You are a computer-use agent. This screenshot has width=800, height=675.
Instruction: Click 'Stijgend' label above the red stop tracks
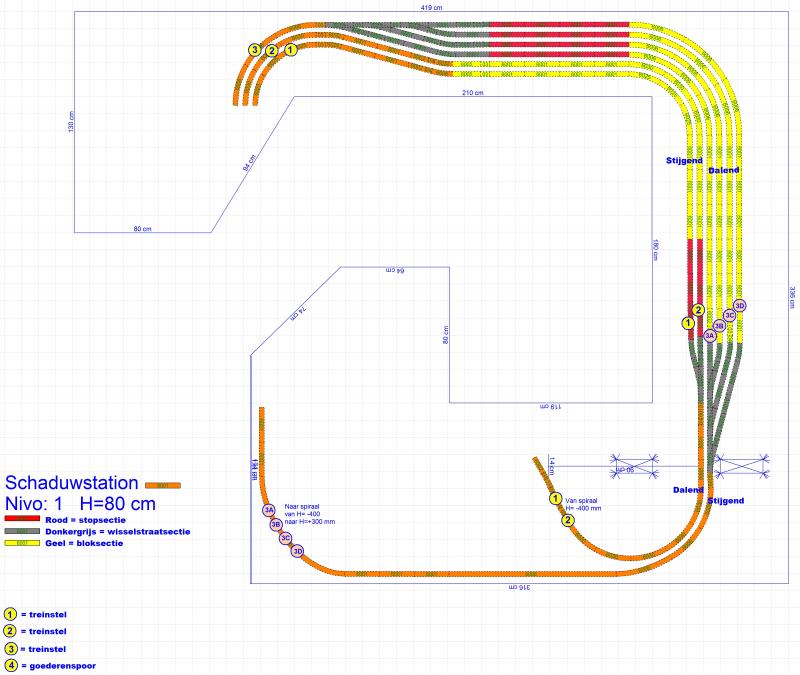point(684,160)
